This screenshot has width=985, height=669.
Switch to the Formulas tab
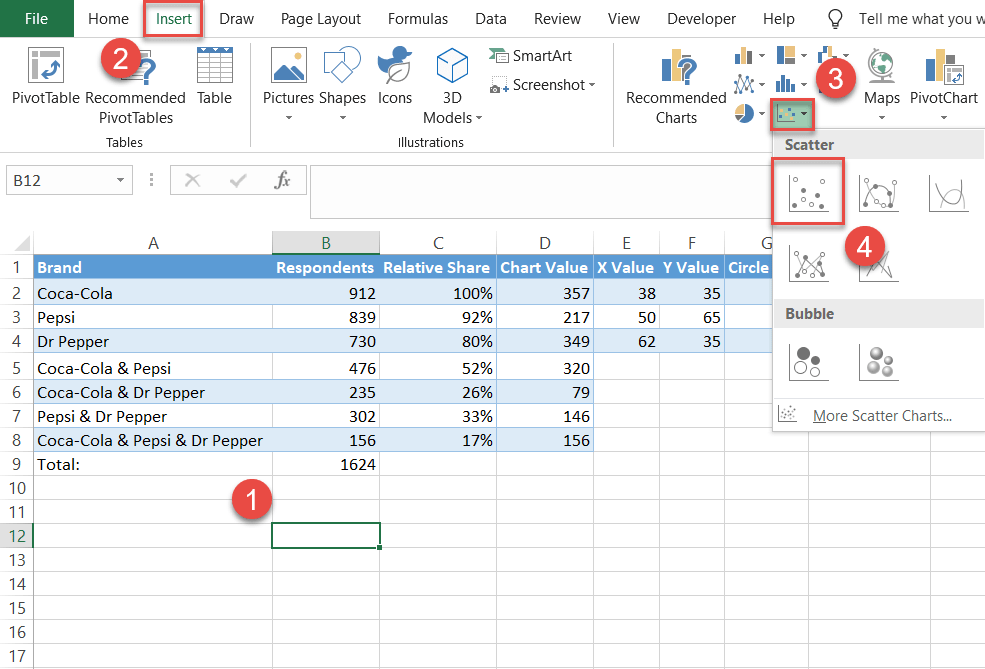[417, 18]
